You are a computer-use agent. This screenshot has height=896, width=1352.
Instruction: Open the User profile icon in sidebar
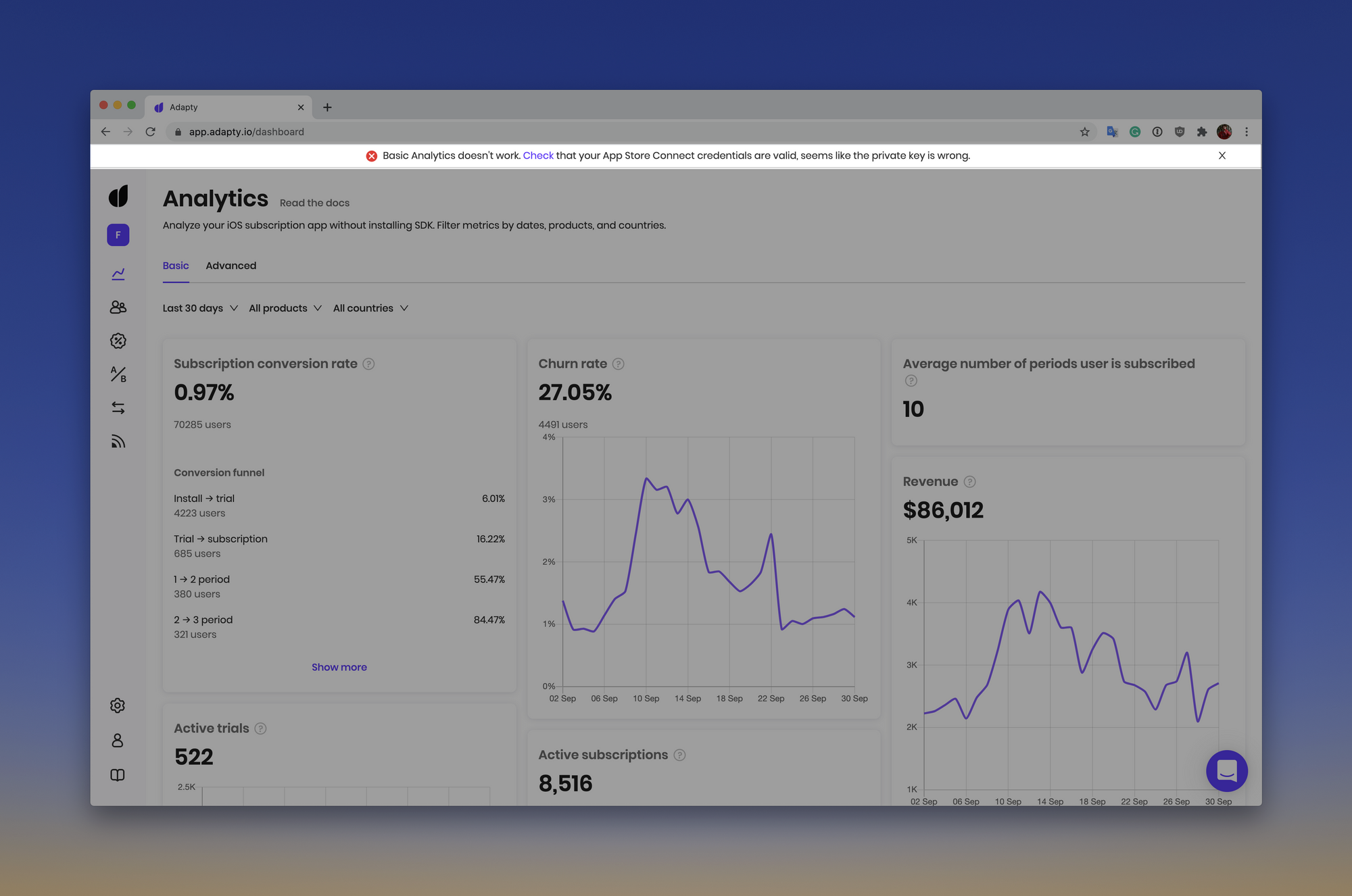click(x=118, y=740)
